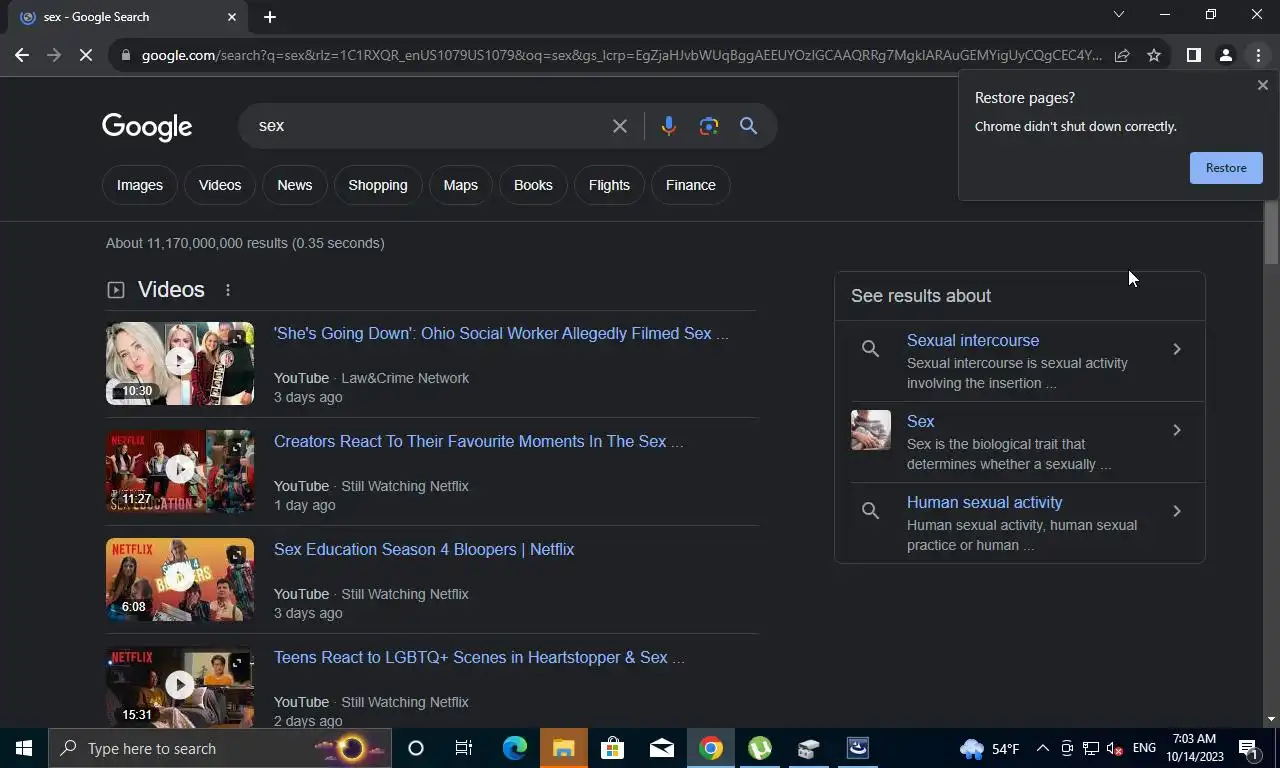Click the Google search input field
The image size is (1280, 768).
(x=430, y=126)
